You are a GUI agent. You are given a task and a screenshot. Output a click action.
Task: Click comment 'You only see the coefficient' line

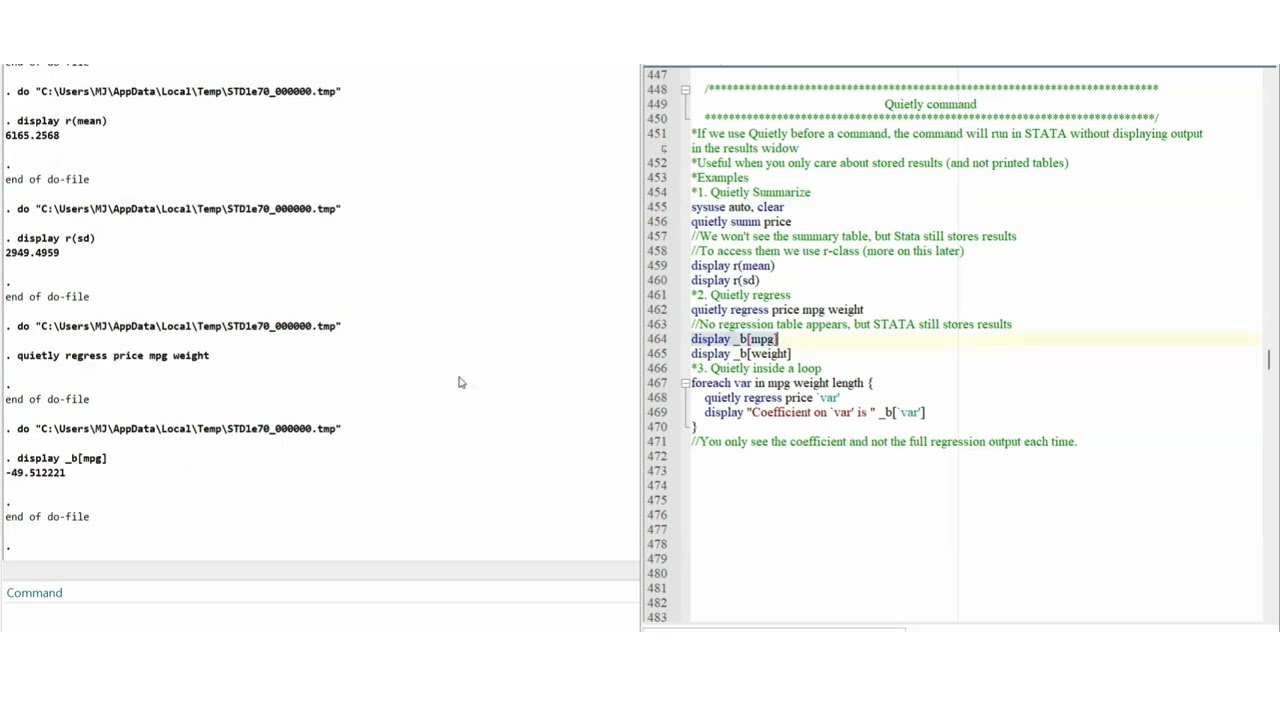coord(884,442)
